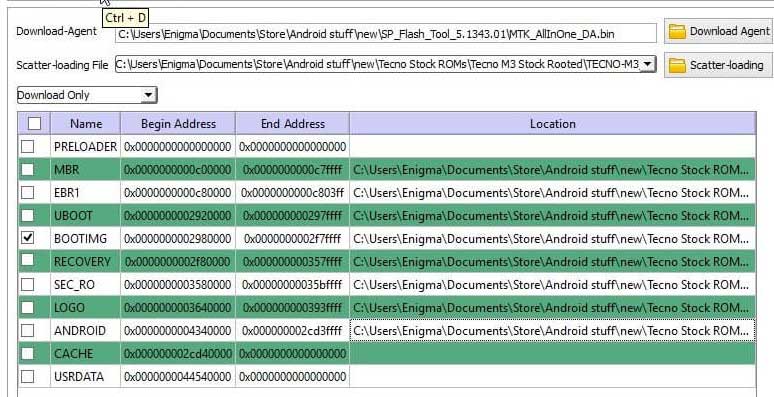
Task: Click the Begin Address column header
Action: (178, 123)
